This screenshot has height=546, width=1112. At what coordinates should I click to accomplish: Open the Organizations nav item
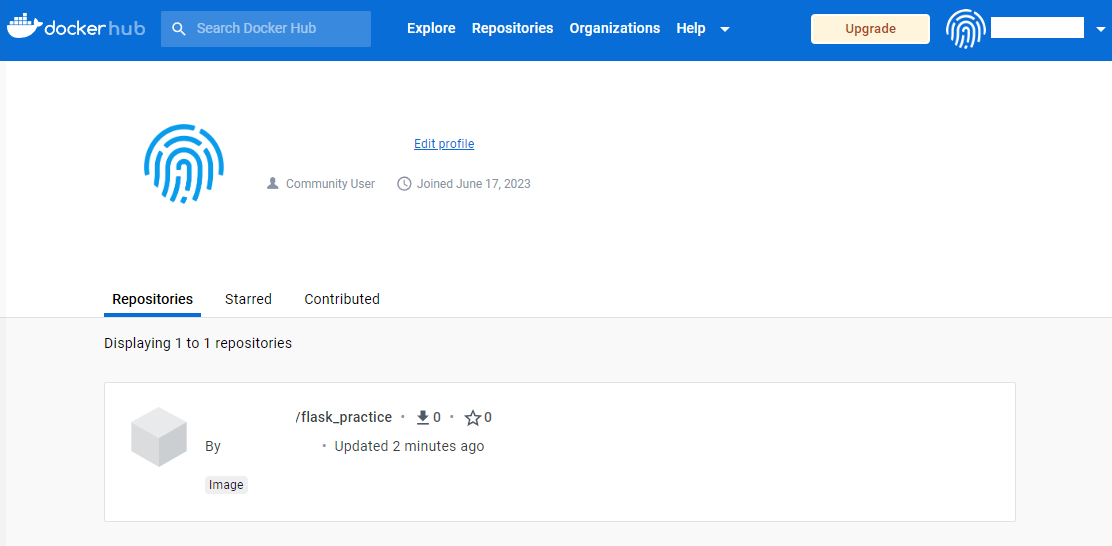[615, 28]
